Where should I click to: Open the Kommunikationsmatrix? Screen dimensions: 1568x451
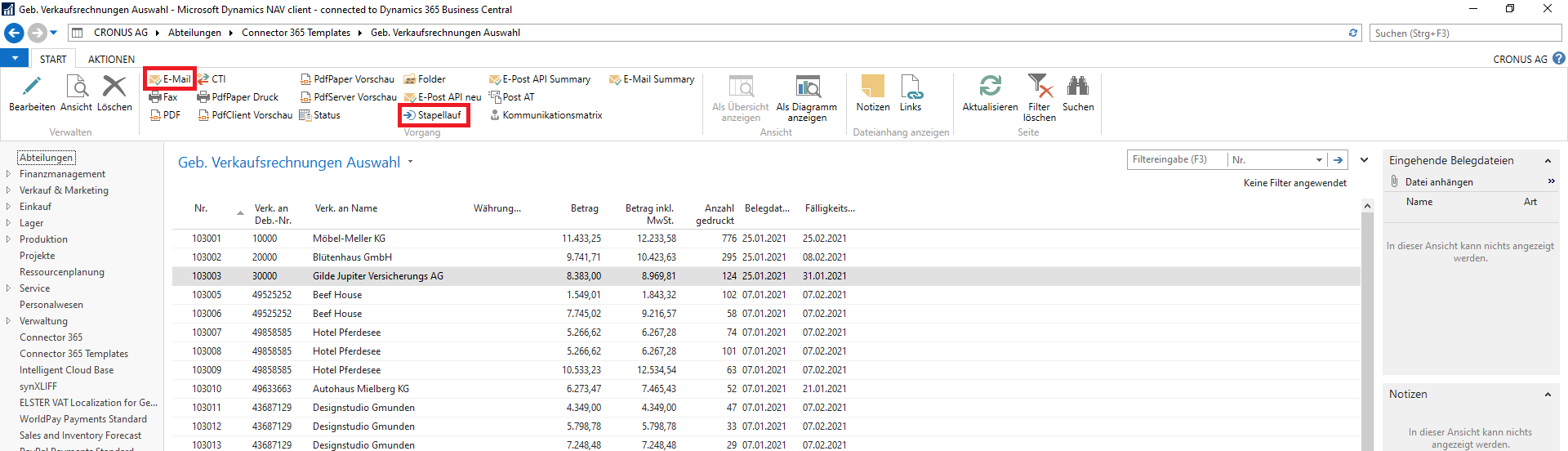click(546, 115)
